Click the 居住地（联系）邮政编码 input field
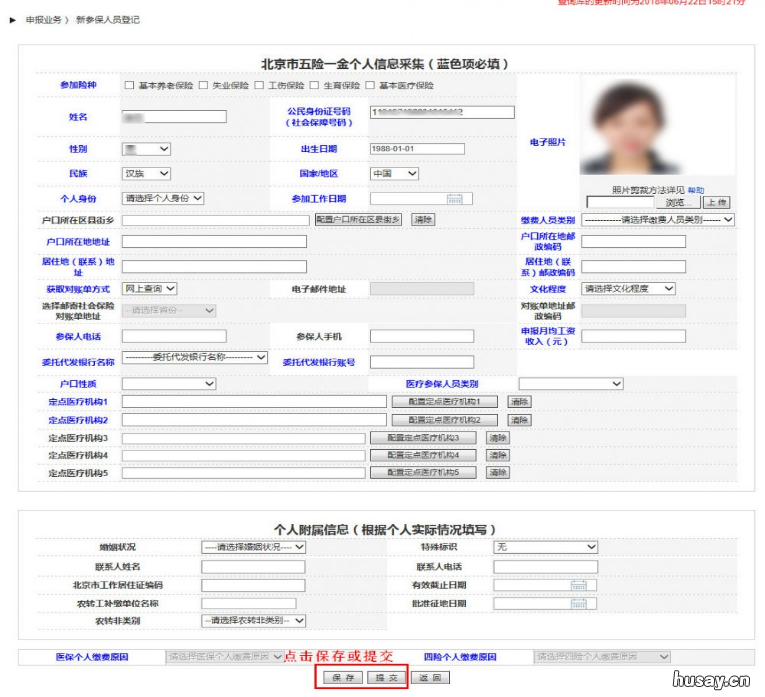The height and width of the screenshot is (697, 765). (633, 266)
